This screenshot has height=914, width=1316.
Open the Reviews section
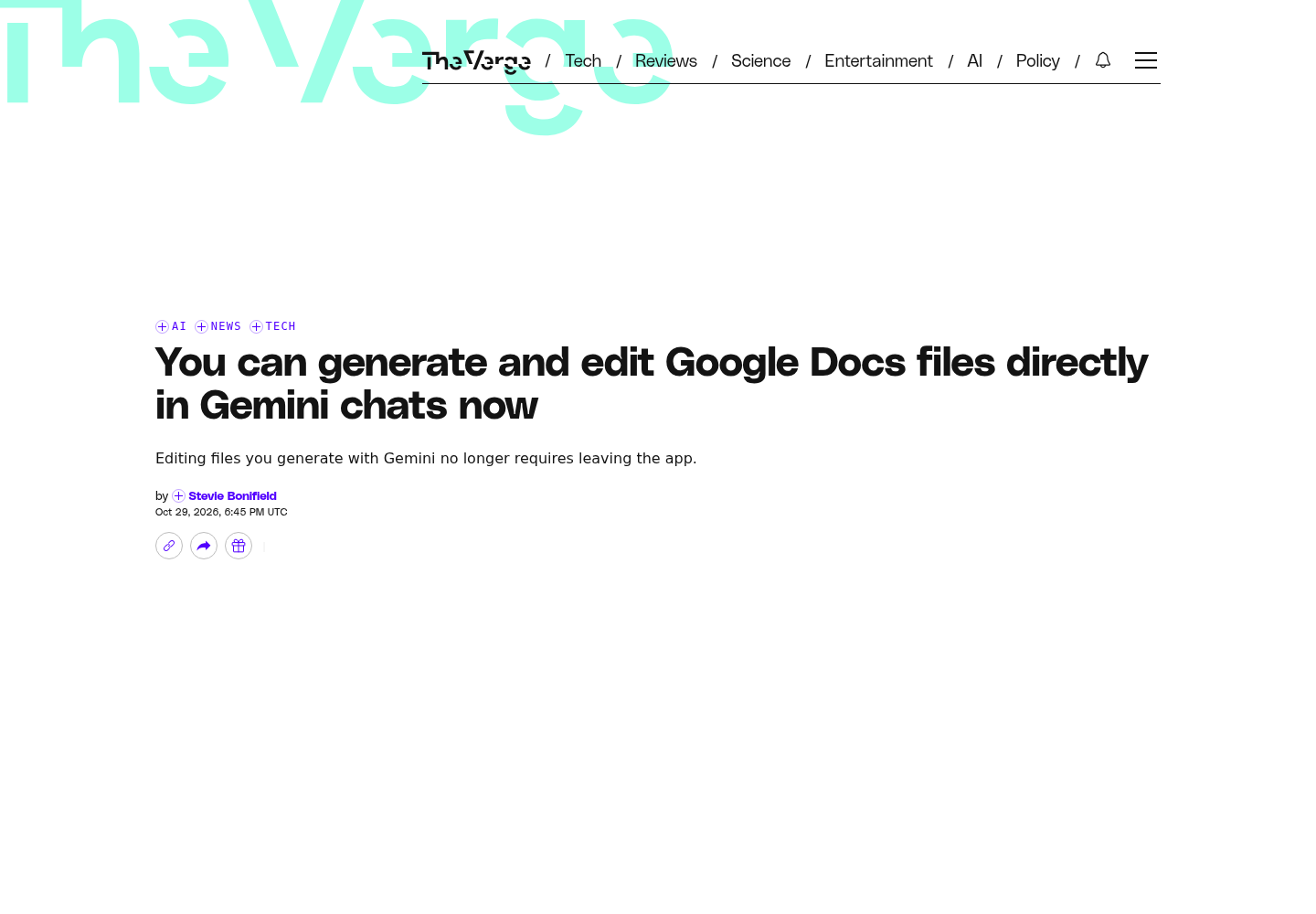click(666, 60)
